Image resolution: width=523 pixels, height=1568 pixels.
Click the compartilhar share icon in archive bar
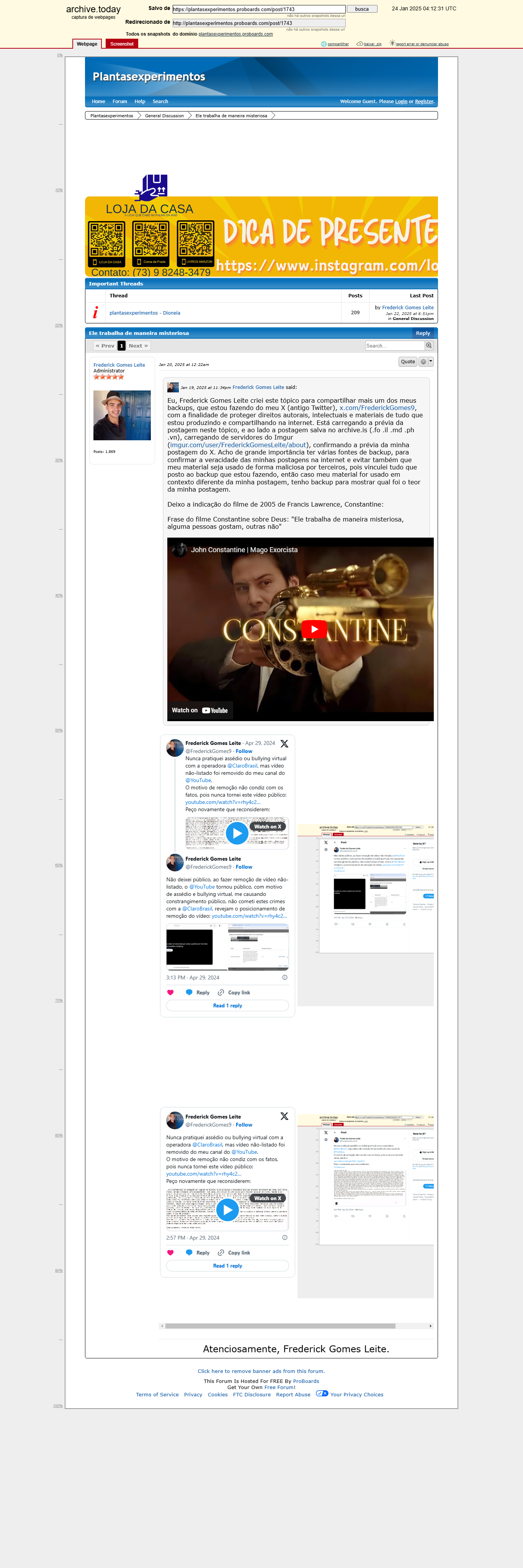click(x=324, y=44)
